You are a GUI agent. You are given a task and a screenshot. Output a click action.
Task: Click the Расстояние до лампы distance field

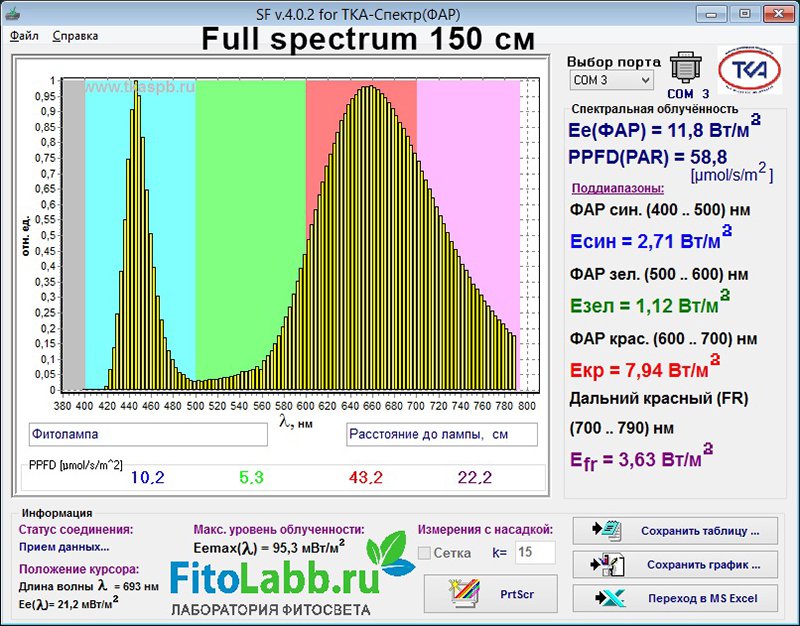[x=441, y=434]
